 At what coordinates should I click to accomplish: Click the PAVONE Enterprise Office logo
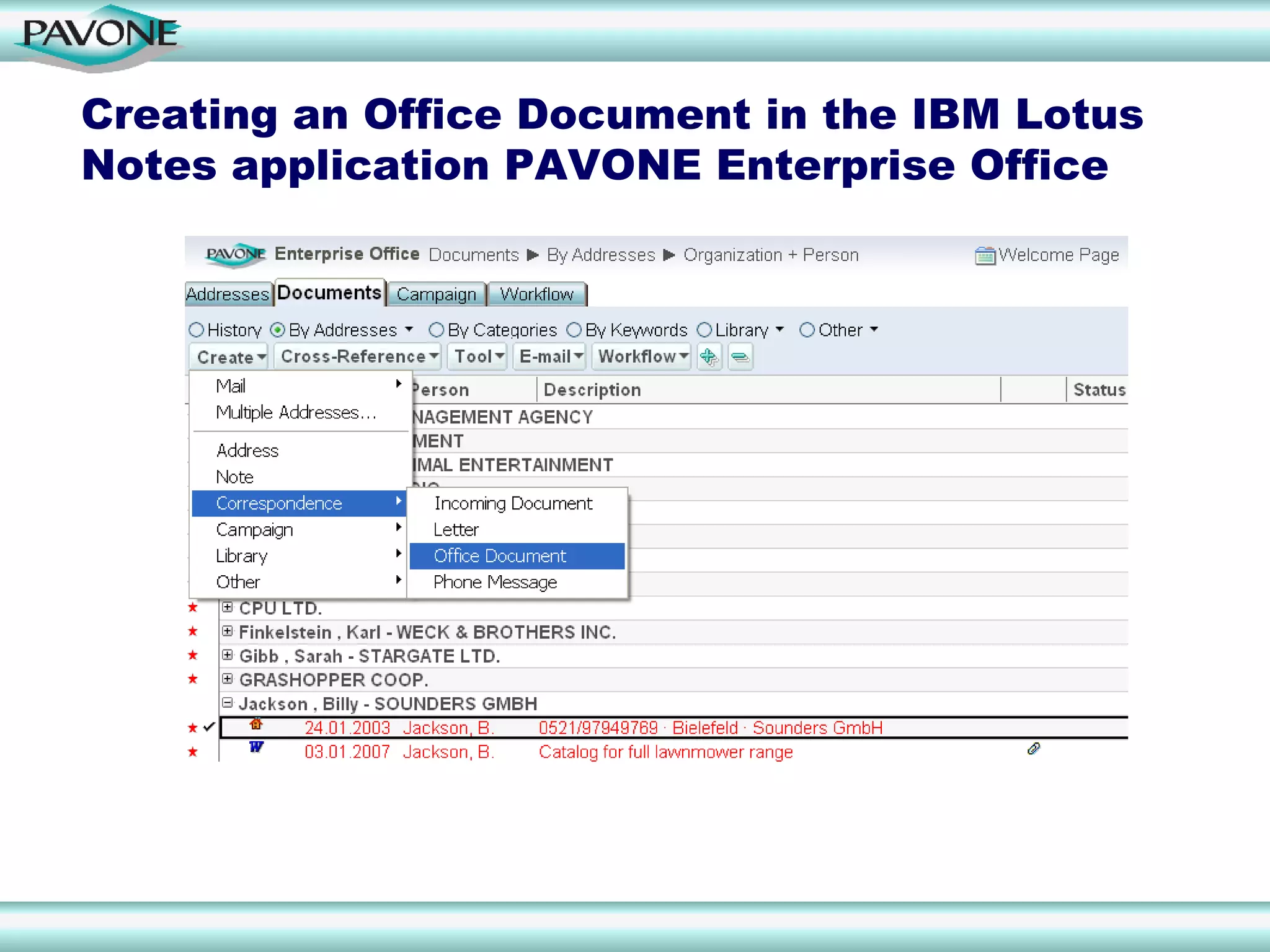[236, 255]
